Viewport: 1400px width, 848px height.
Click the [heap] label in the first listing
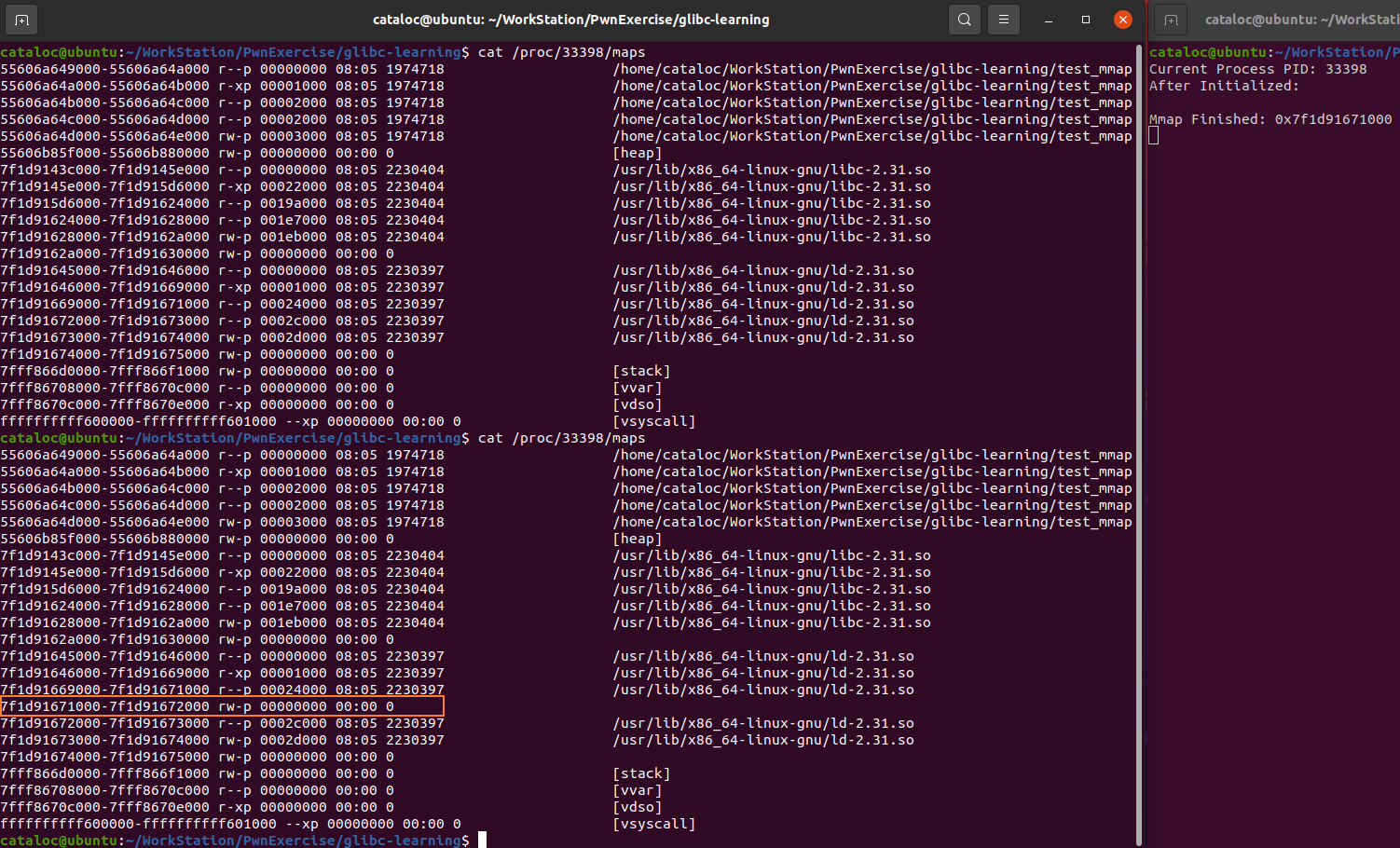coord(638,153)
